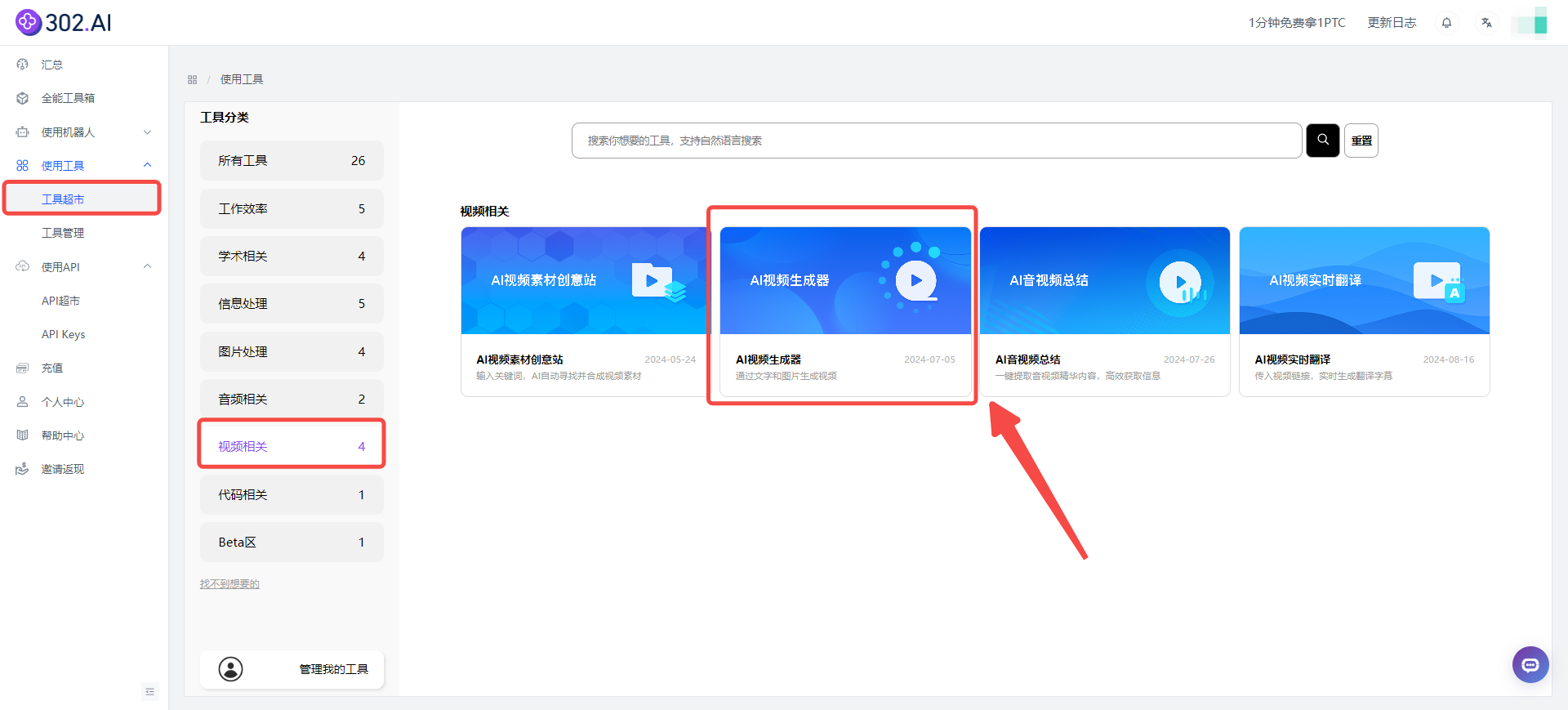The height and width of the screenshot is (710, 1568).
Task: Click 找不到想要的 link
Action: [x=229, y=584]
